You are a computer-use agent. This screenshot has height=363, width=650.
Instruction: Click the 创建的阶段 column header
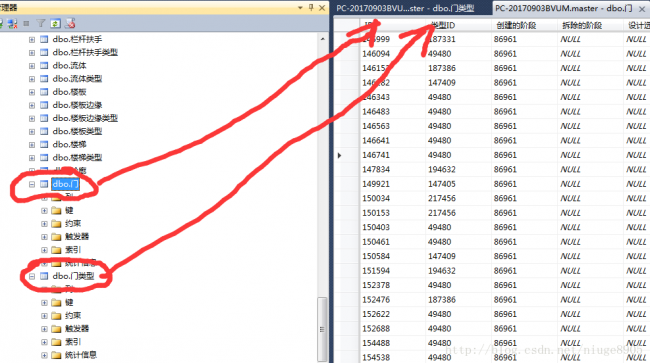[x=516, y=25]
